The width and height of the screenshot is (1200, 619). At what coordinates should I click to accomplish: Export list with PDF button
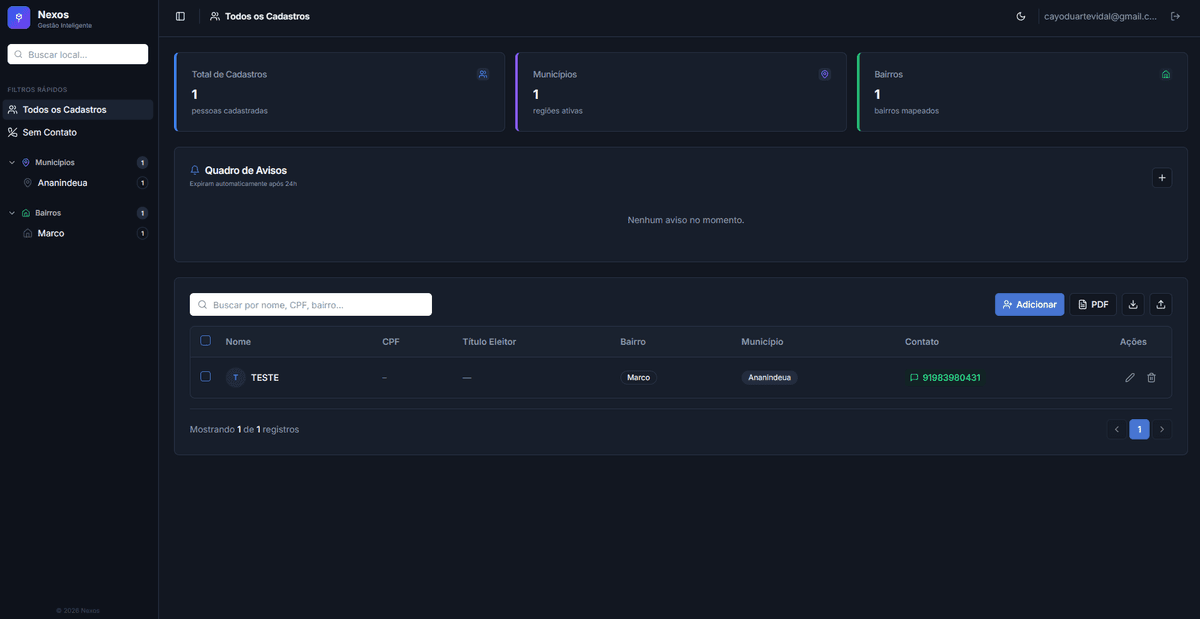click(1092, 305)
